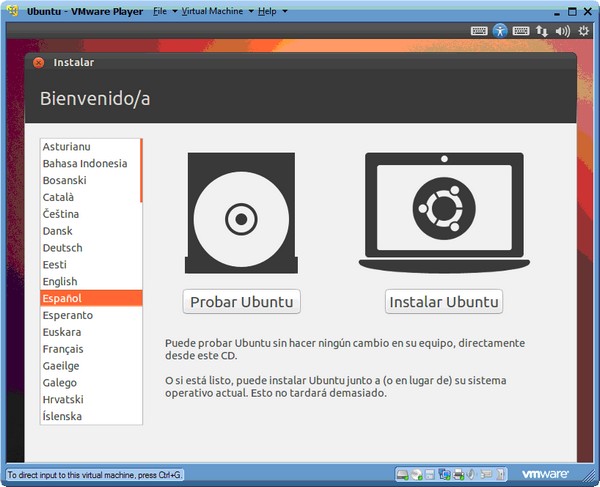Open the network up/down arrows indicator
This screenshot has height=487, width=600.
point(541,31)
